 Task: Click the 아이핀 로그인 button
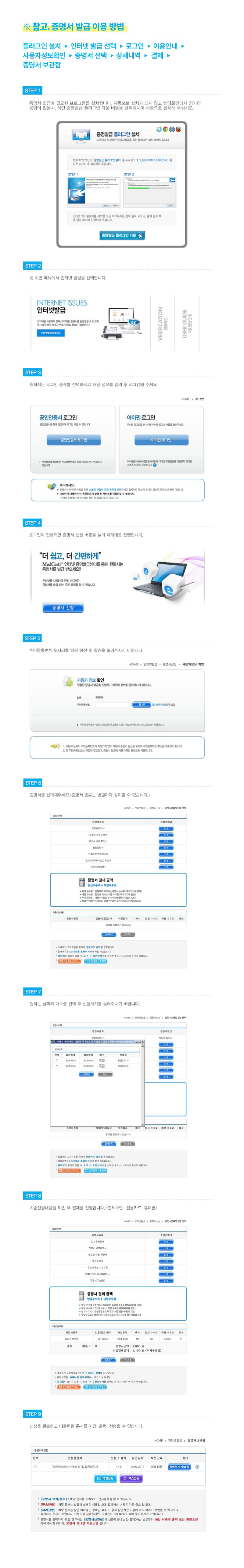tap(161, 439)
